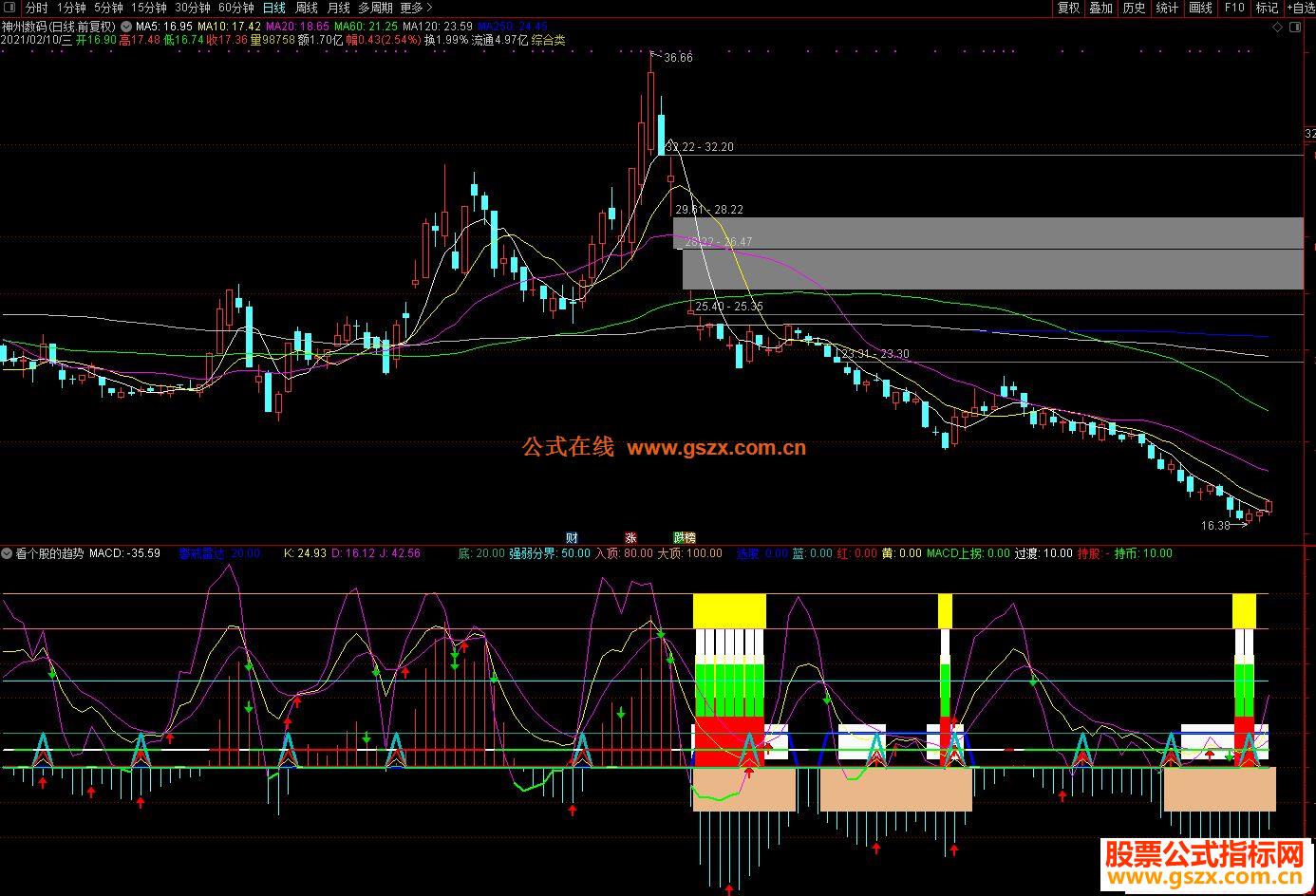
Task: Open the 复权 adjustment menu
Action: [1069, 8]
